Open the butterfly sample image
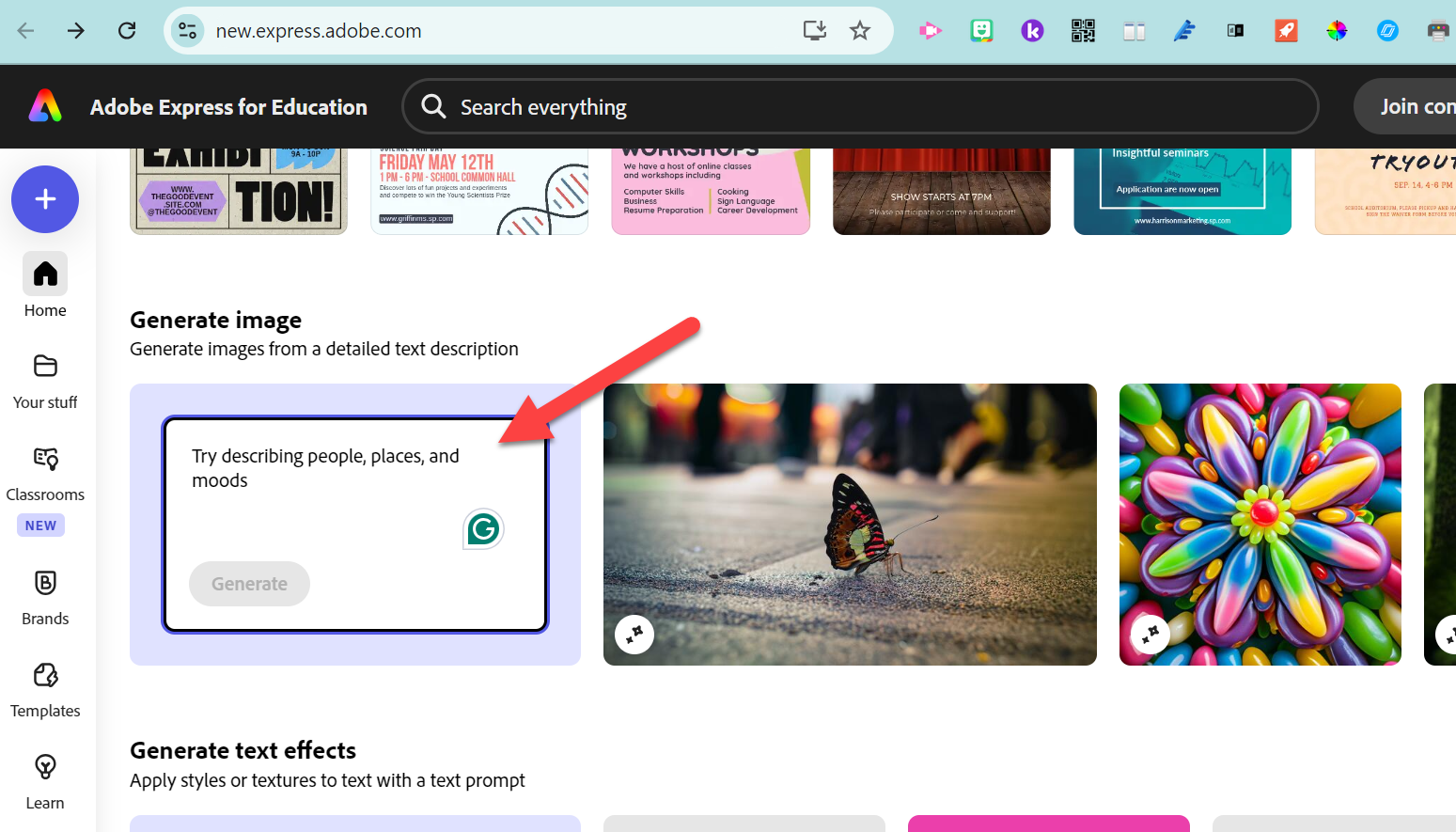This screenshot has width=1456, height=832. pos(850,525)
